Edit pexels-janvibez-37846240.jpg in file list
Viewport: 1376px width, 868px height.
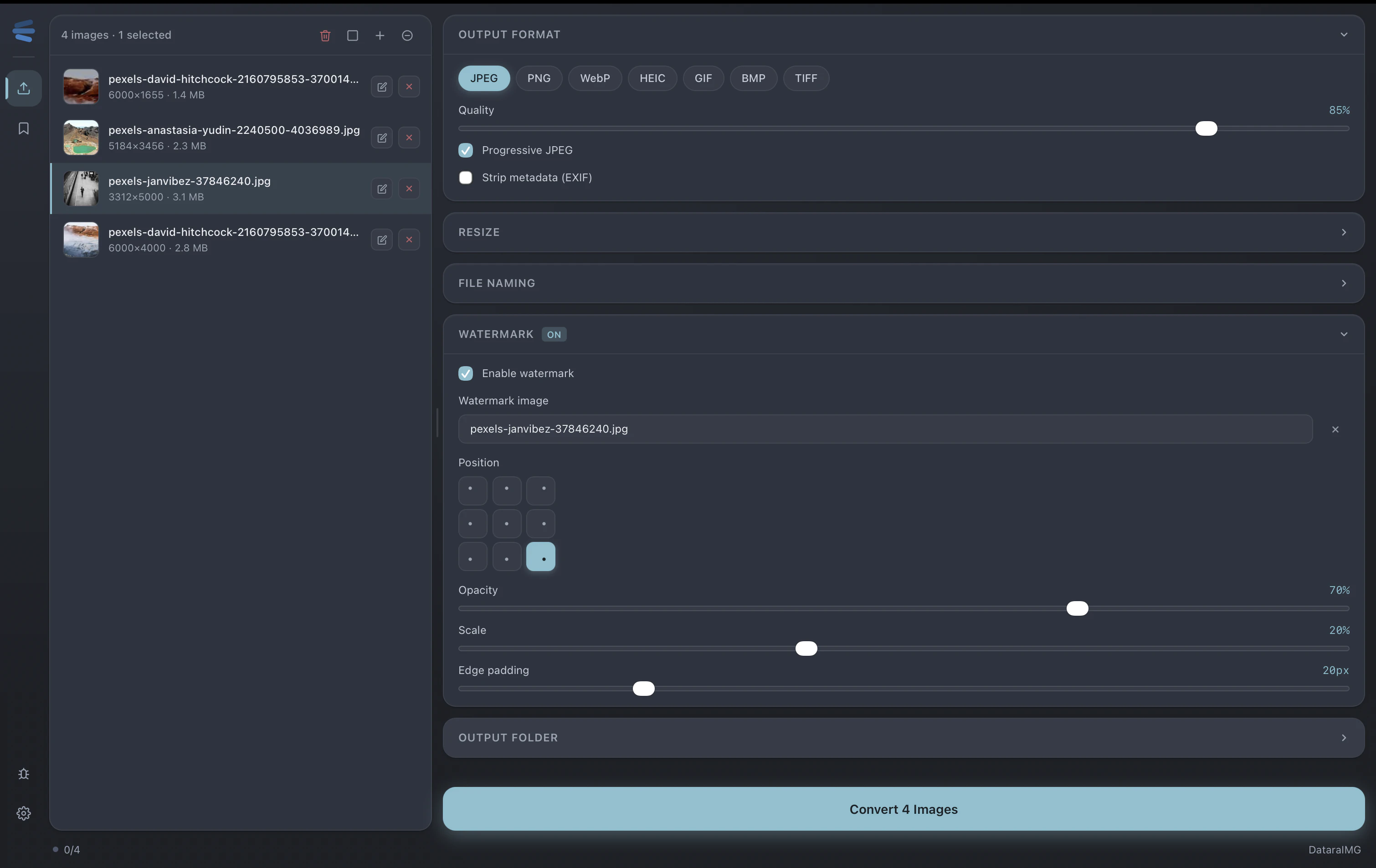(x=382, y=189)
